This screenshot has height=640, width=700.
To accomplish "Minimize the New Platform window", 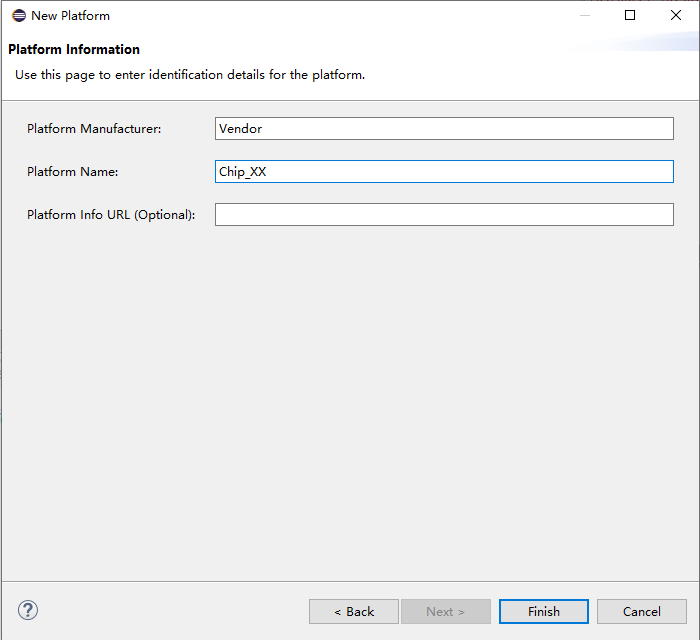I will point(584,16).
